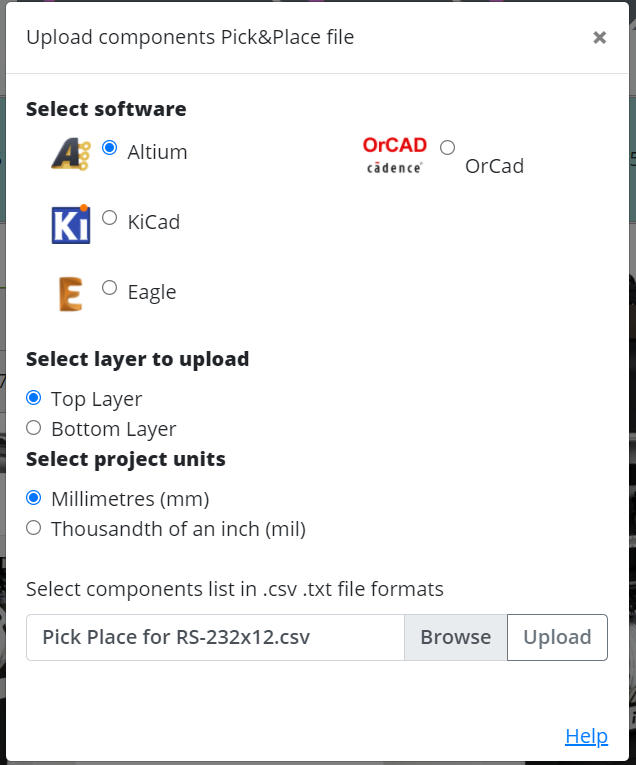Pick the Eagle software radio button
The width and height of the screenshot is (636, 765).
[x=110, y=288]
